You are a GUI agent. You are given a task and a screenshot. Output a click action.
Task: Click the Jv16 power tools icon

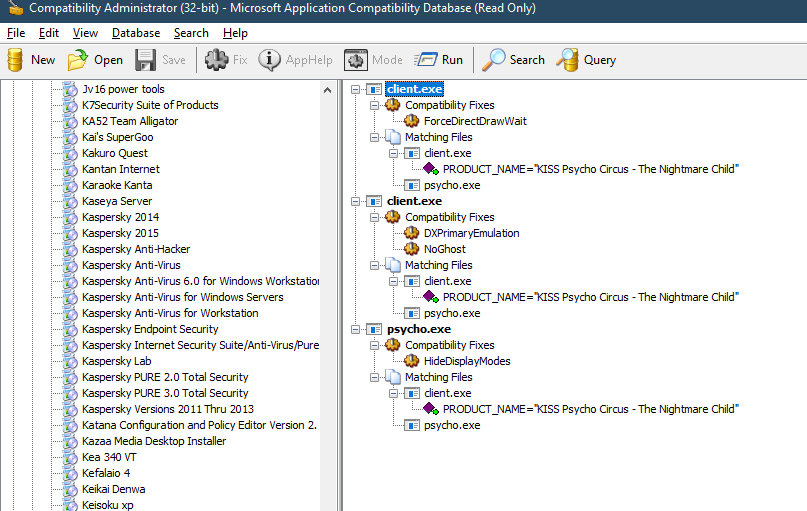(70, 90)
